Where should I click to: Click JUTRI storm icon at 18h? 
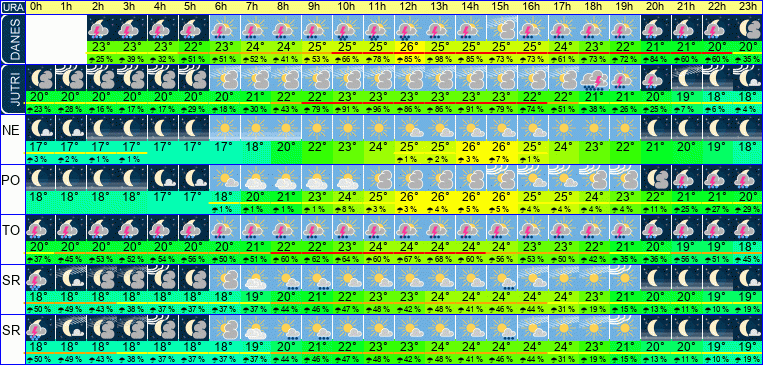point(594,78)
